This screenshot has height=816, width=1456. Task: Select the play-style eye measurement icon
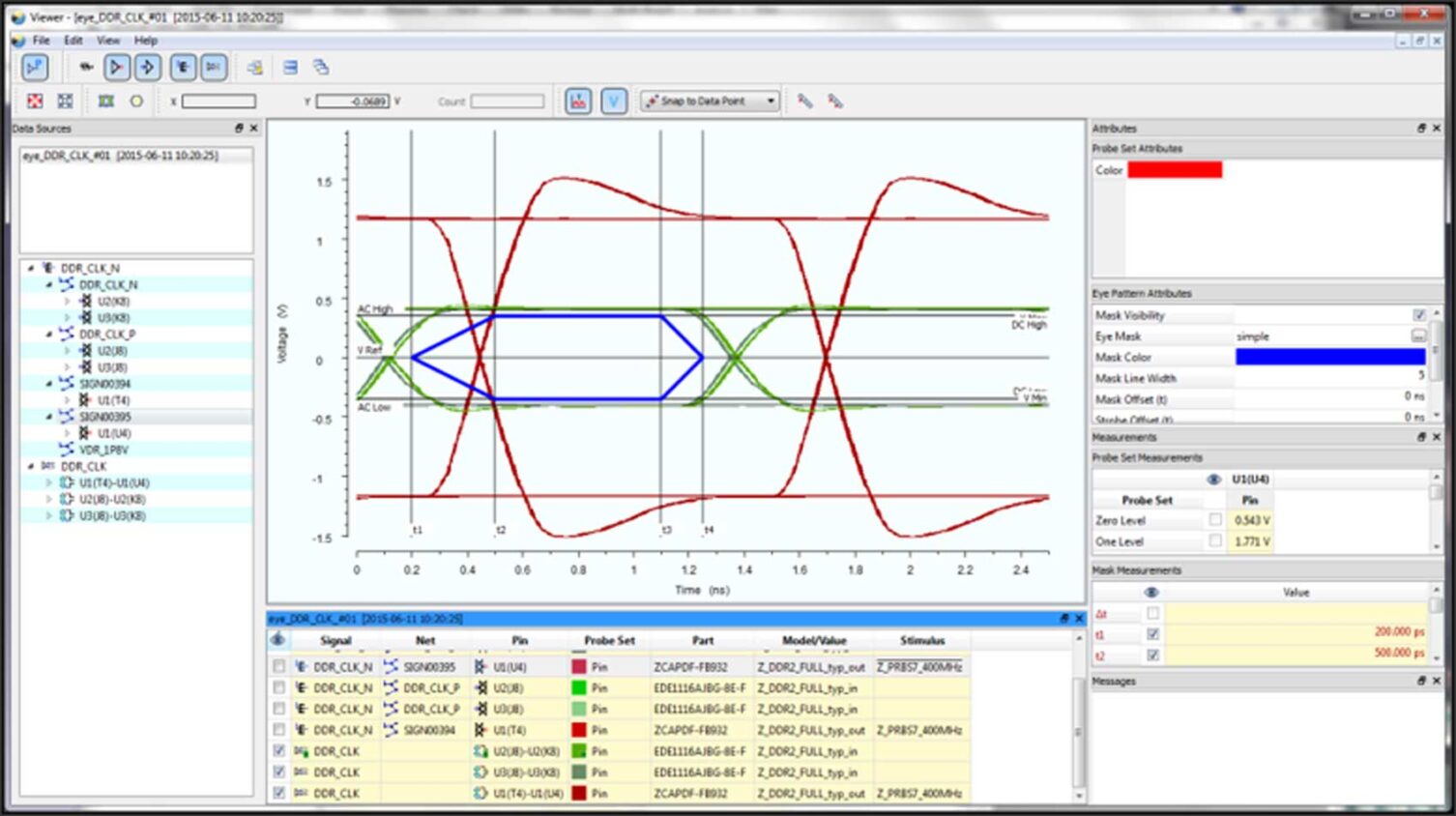pyautogui.click(x=115, y=67)
